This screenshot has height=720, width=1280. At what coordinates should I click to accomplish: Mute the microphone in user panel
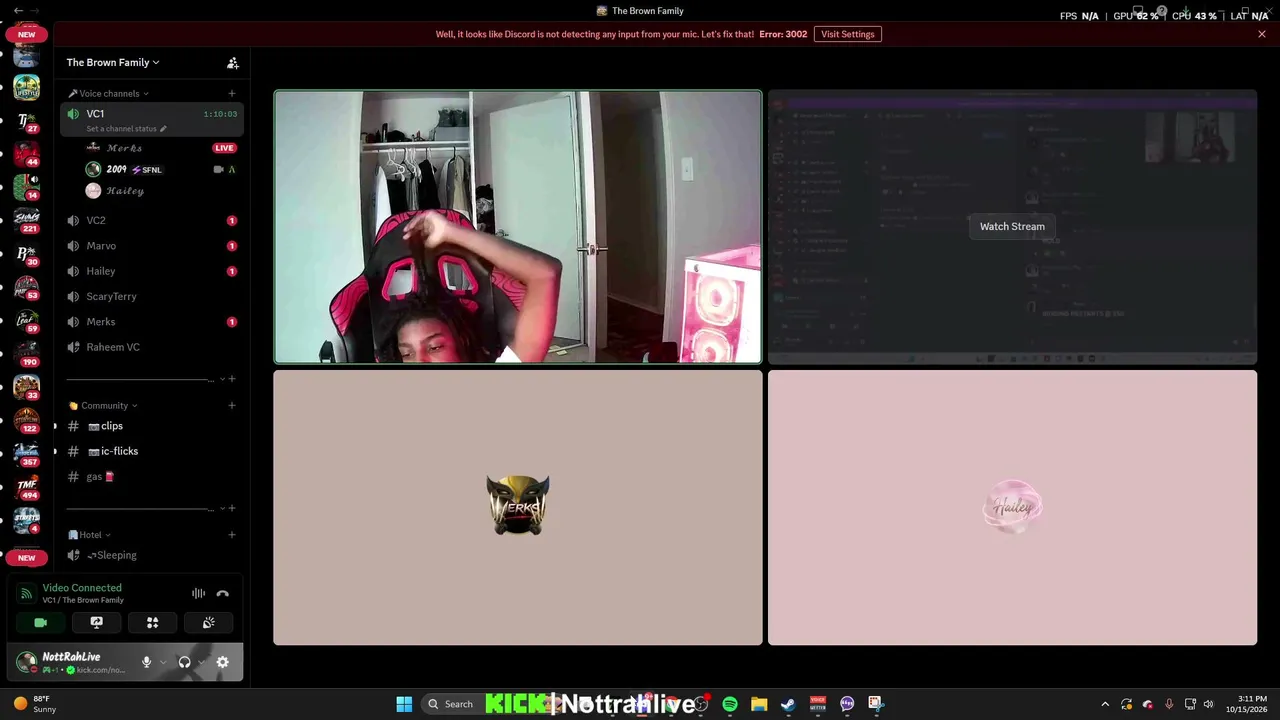(146, 662)
